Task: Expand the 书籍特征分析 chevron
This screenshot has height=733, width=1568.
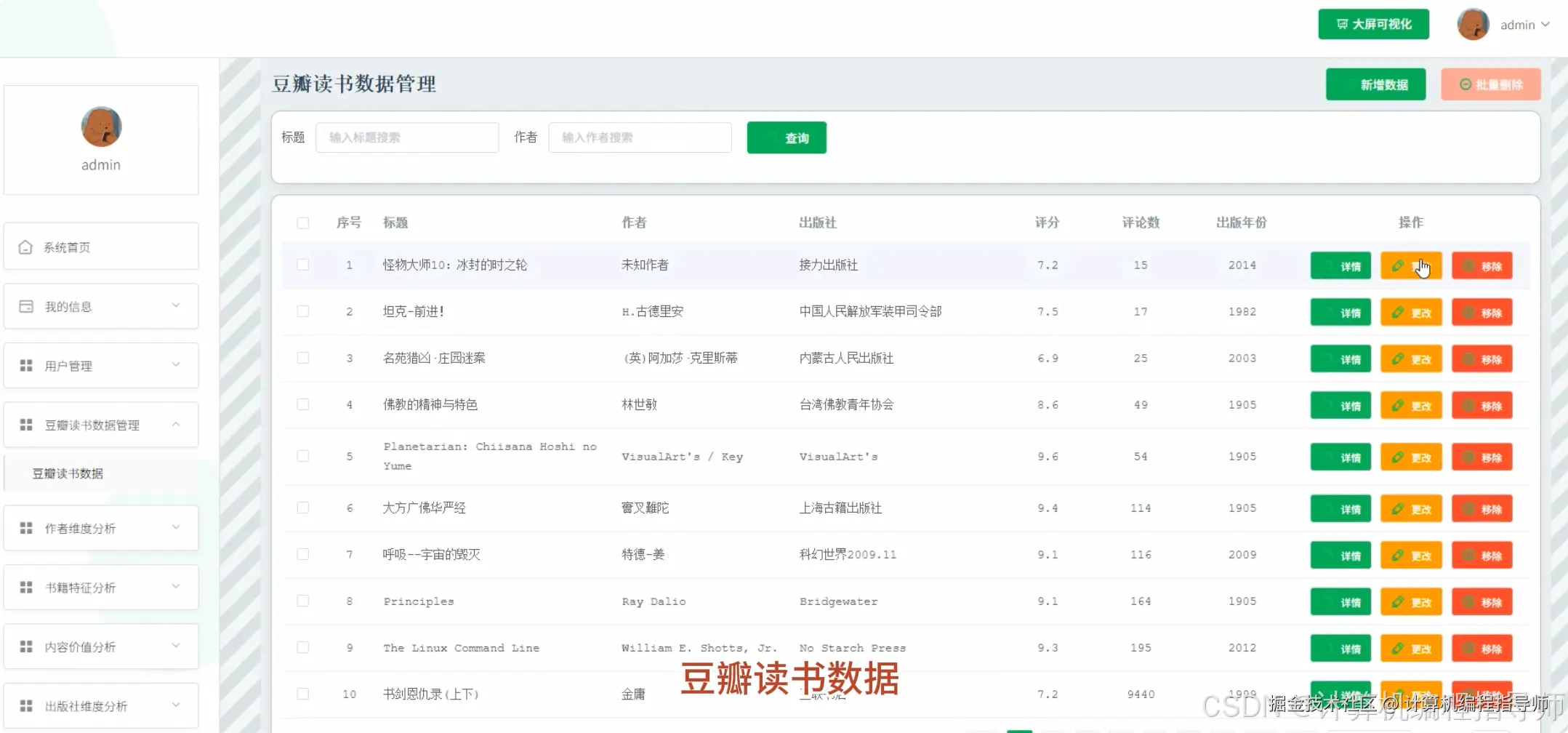Action: point(176,586)
